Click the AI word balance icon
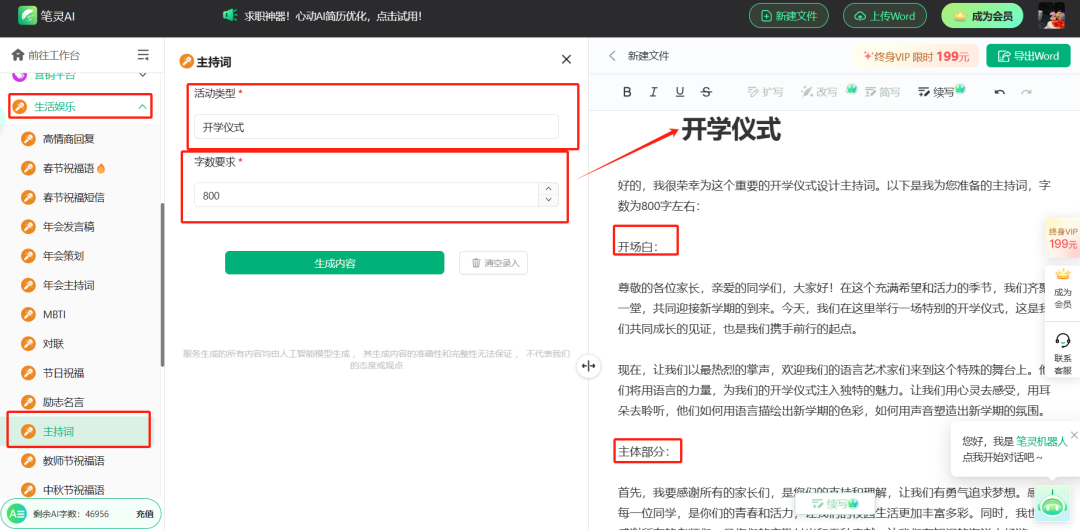This screenshot has width=1080, height=530. click(x=17, y=514)
